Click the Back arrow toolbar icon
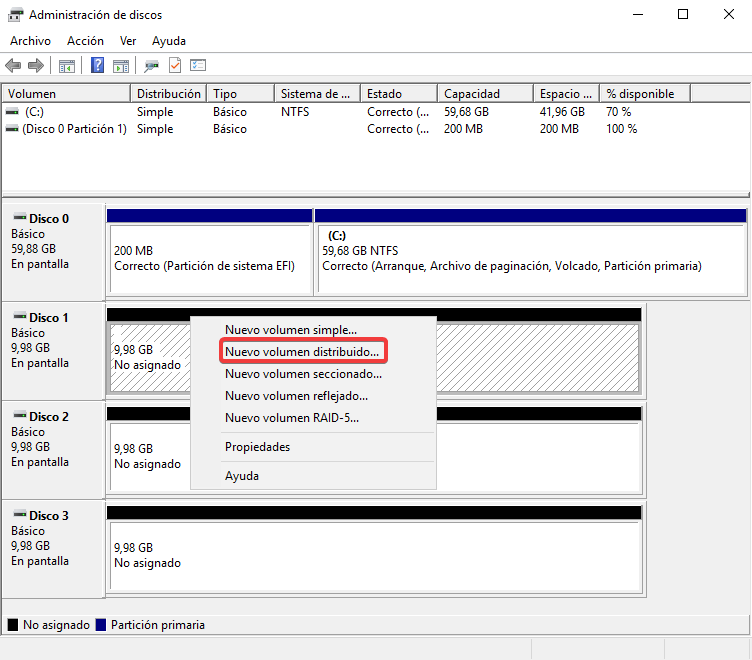The height and width of the screenshot is (660, 752). [x=13, y=66]
